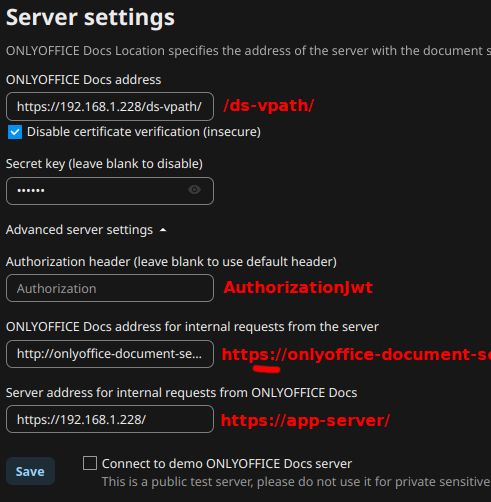This screenshot has width=491, height=502.
Task: Click 'ONLYOFFICE Docs address' label
Action: (x=83, y=80)
